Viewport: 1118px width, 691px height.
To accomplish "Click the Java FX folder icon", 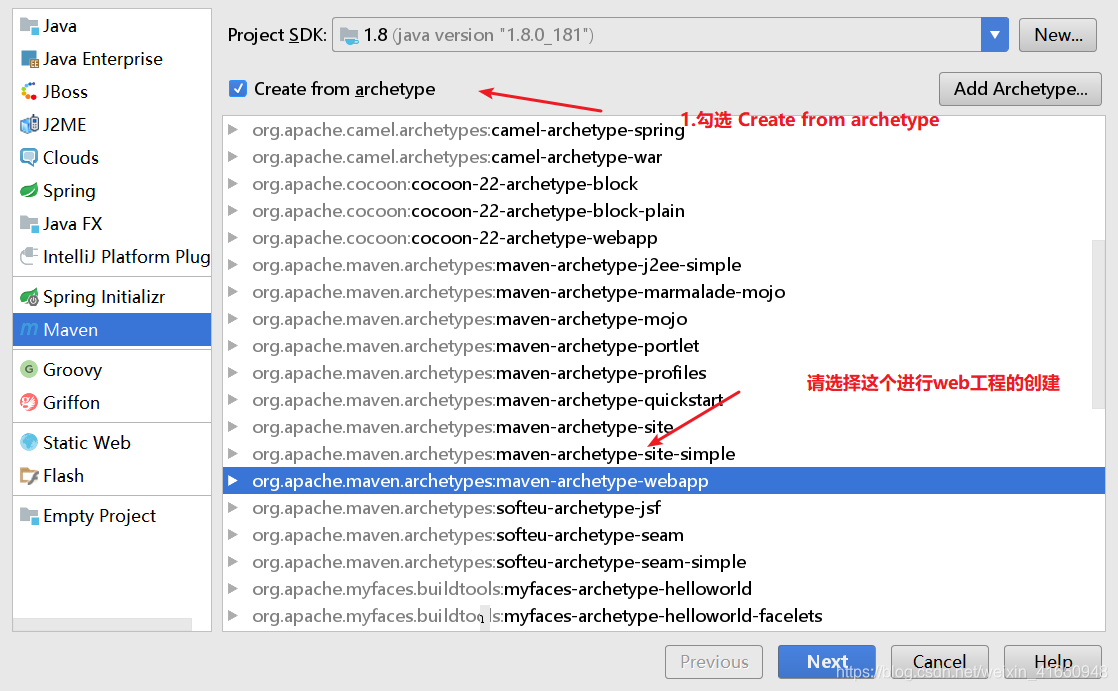I will [29, 224].
